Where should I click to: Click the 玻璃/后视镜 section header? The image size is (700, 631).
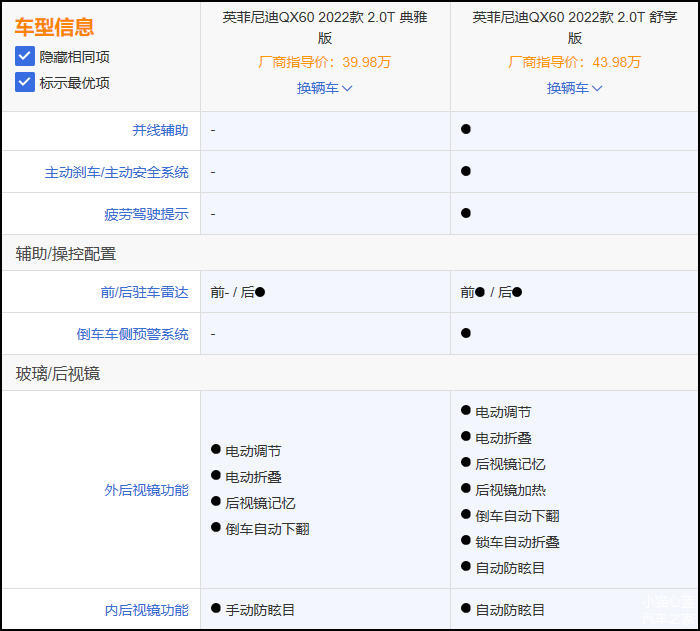coord(58,373)
